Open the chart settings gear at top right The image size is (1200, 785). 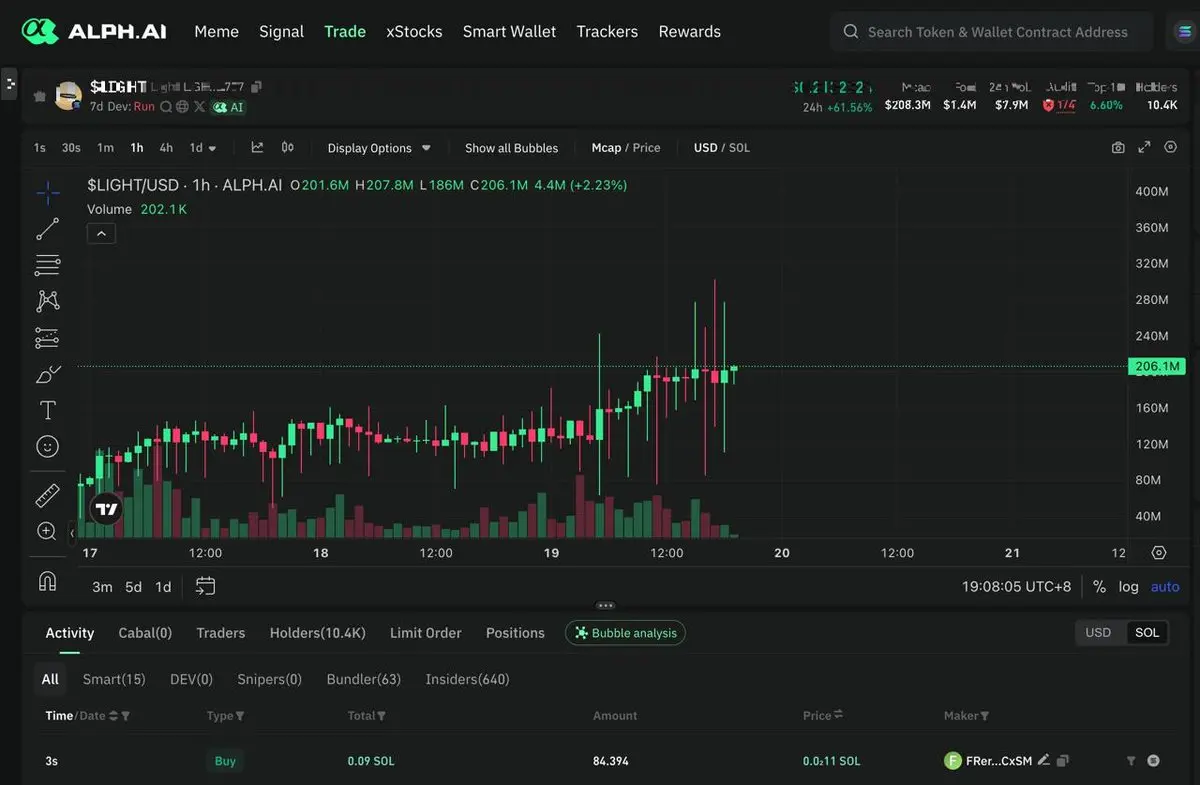pos(1170,147)
